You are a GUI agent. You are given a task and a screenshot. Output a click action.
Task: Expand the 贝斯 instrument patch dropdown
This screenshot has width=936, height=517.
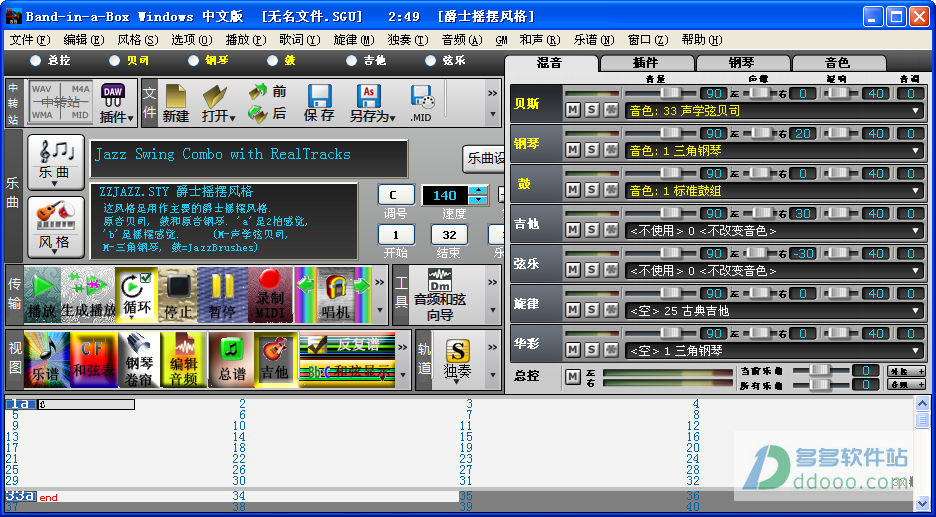[x=916, y=111]
